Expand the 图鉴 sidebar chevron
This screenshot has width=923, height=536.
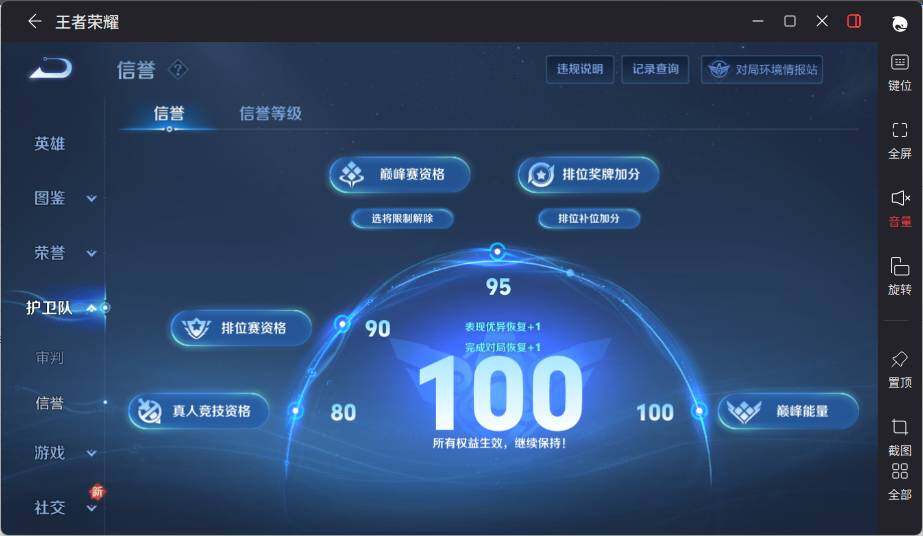coord(91,198)
